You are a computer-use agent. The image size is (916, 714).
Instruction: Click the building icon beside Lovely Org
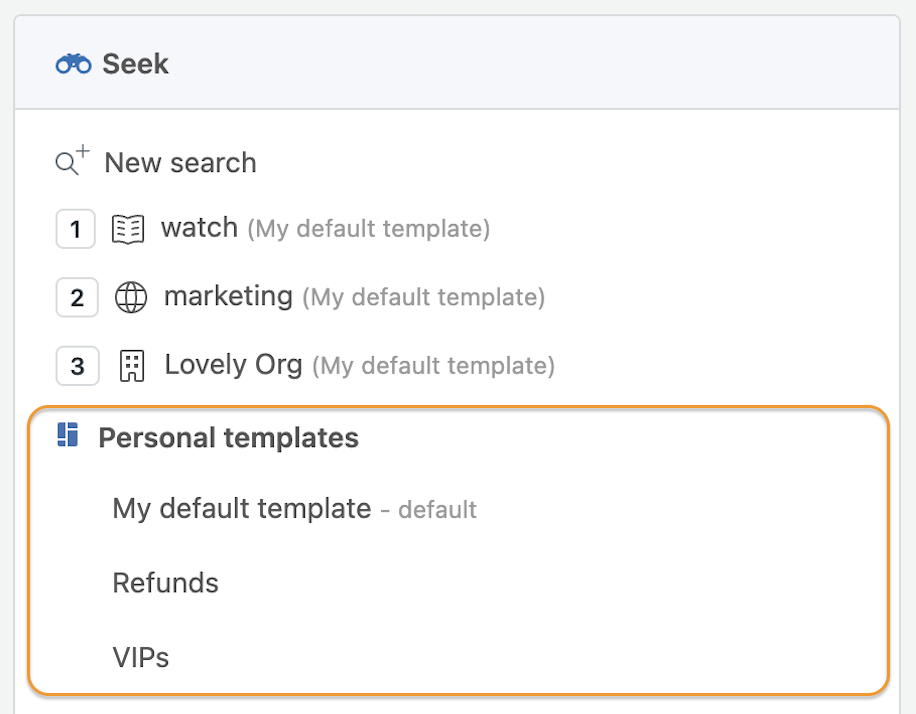tap(132, 366)
